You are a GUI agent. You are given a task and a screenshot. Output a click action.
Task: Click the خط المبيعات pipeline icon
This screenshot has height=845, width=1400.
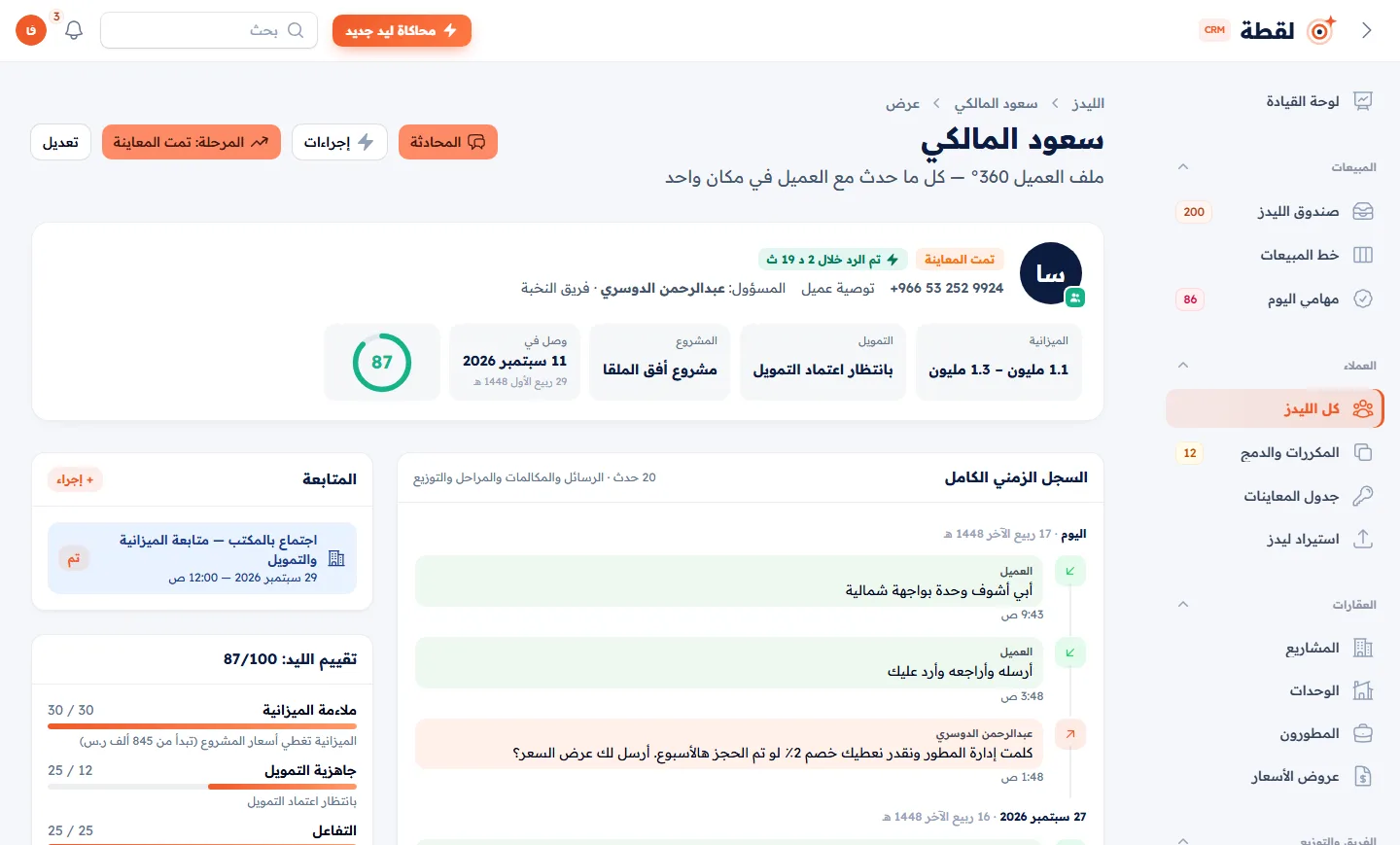[1363, 255]
